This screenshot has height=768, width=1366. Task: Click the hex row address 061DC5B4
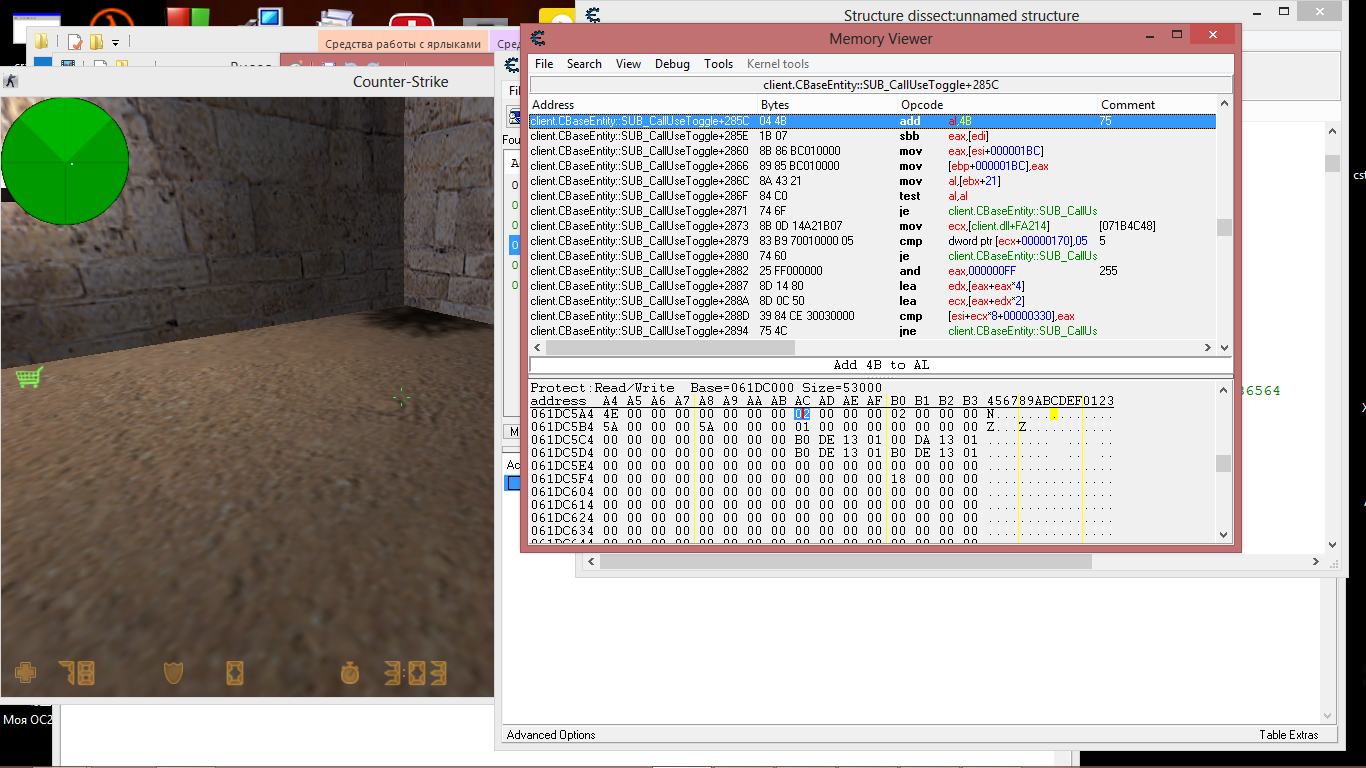[x=562, y=427]
